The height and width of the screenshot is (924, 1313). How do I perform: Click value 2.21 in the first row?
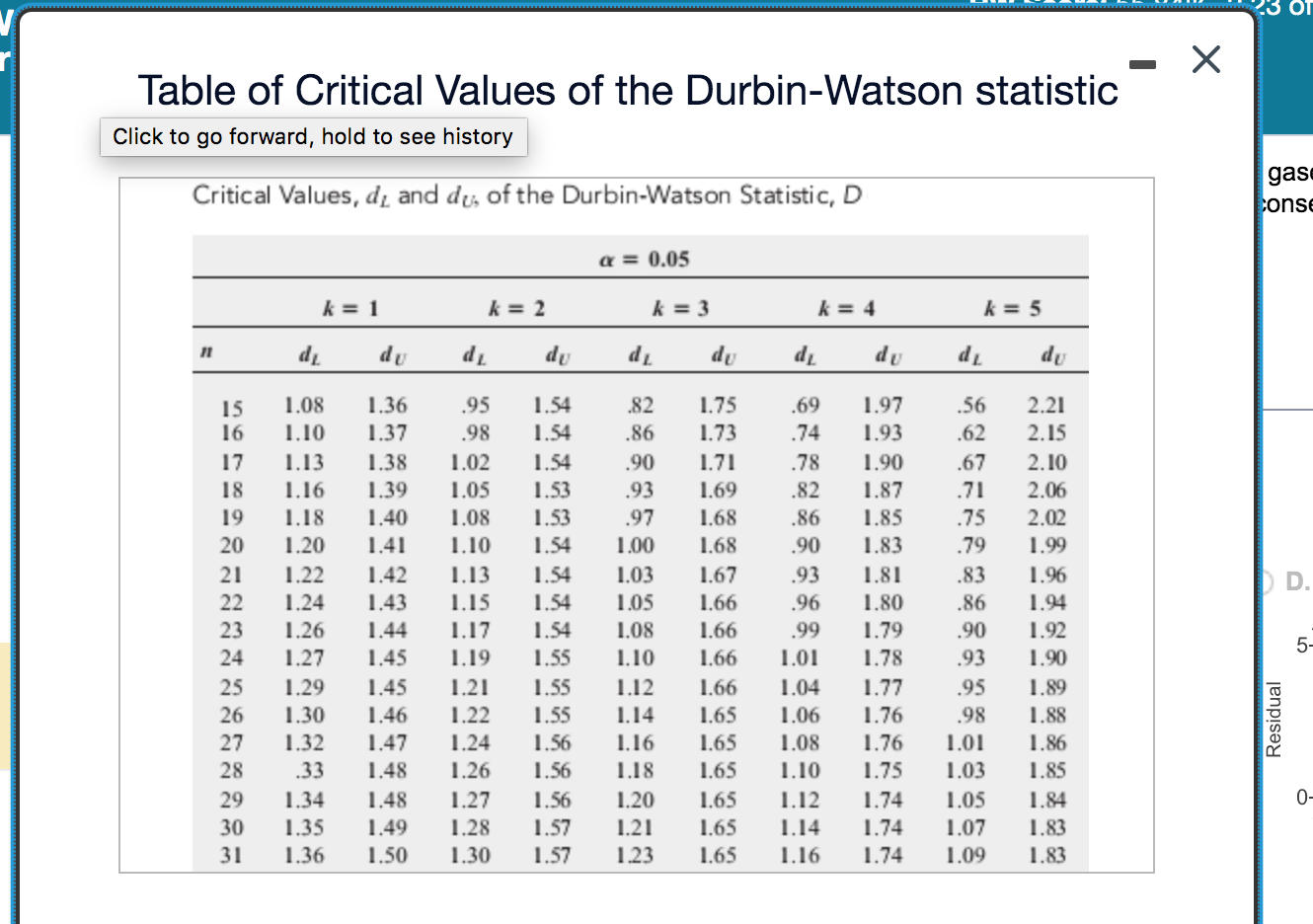click(1046, 405)
